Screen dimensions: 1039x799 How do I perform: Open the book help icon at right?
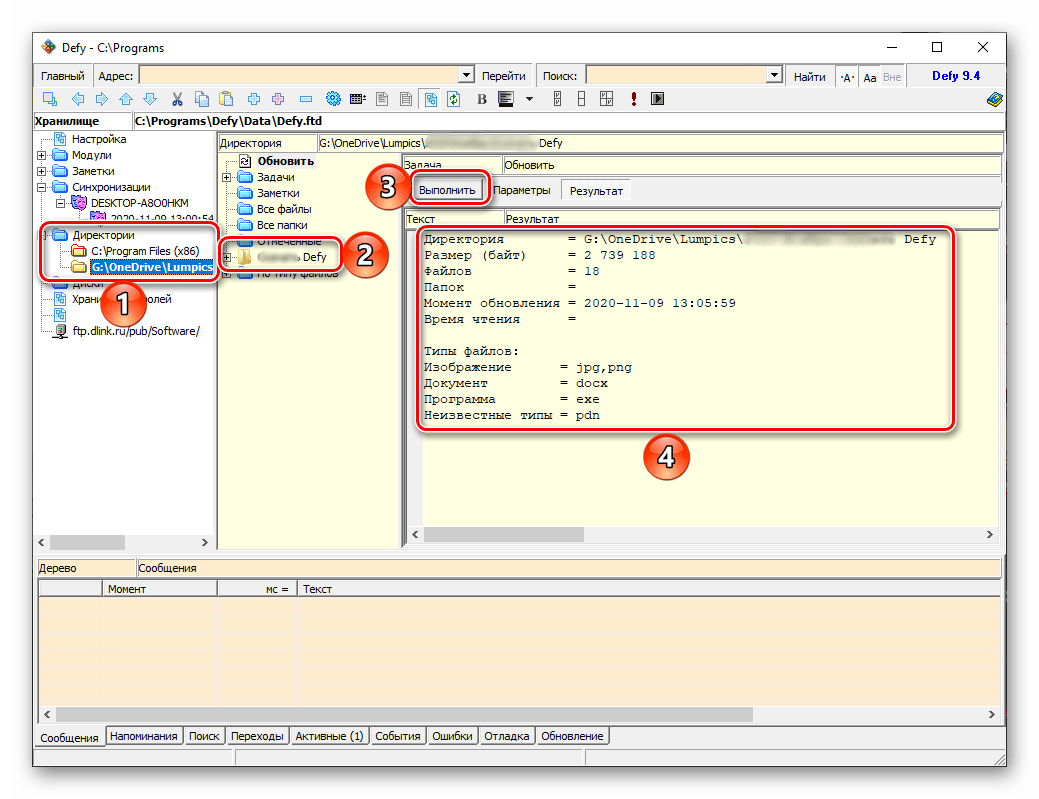click(x=993, y=99)
